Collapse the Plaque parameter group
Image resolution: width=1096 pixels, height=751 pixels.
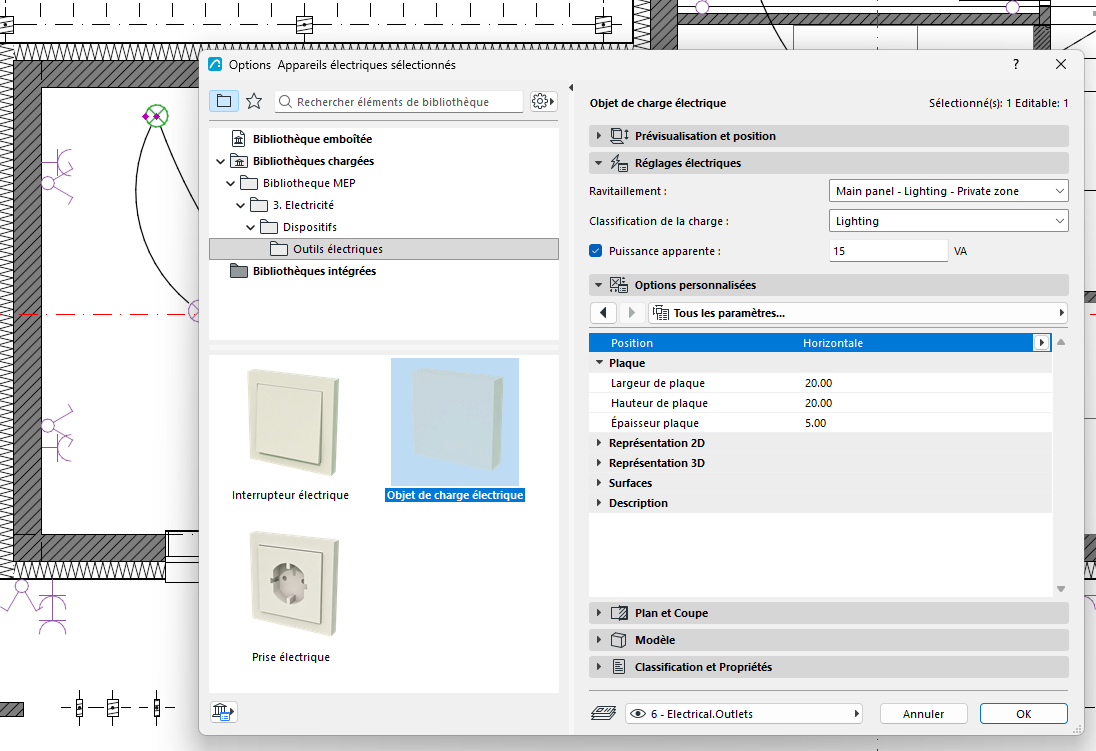599,363
